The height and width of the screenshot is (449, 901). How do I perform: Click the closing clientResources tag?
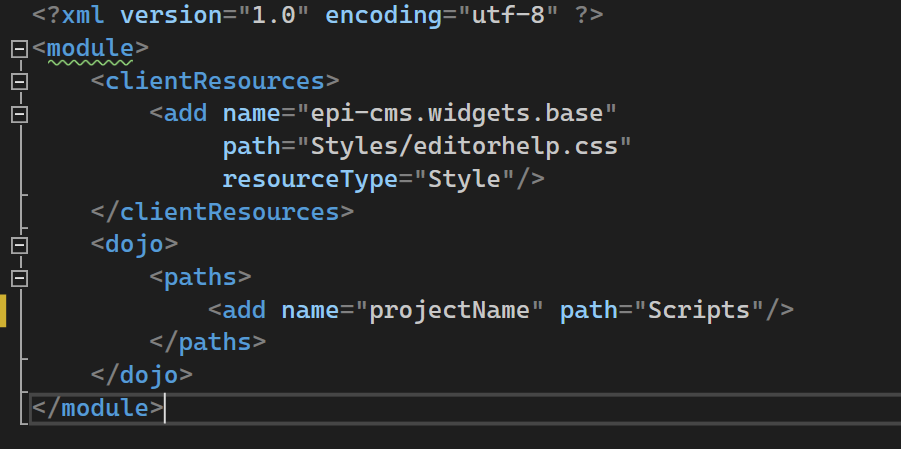pyautogui.click(x=221, y=212)
